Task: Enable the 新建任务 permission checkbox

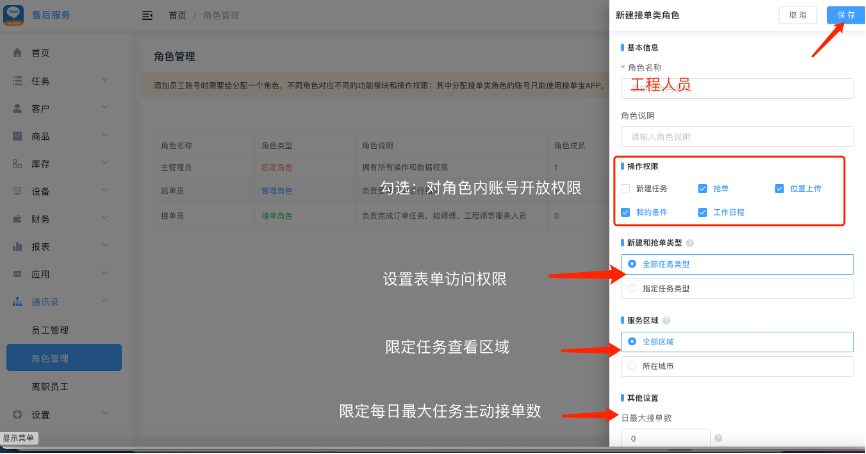Action: [x=626, y=188]
